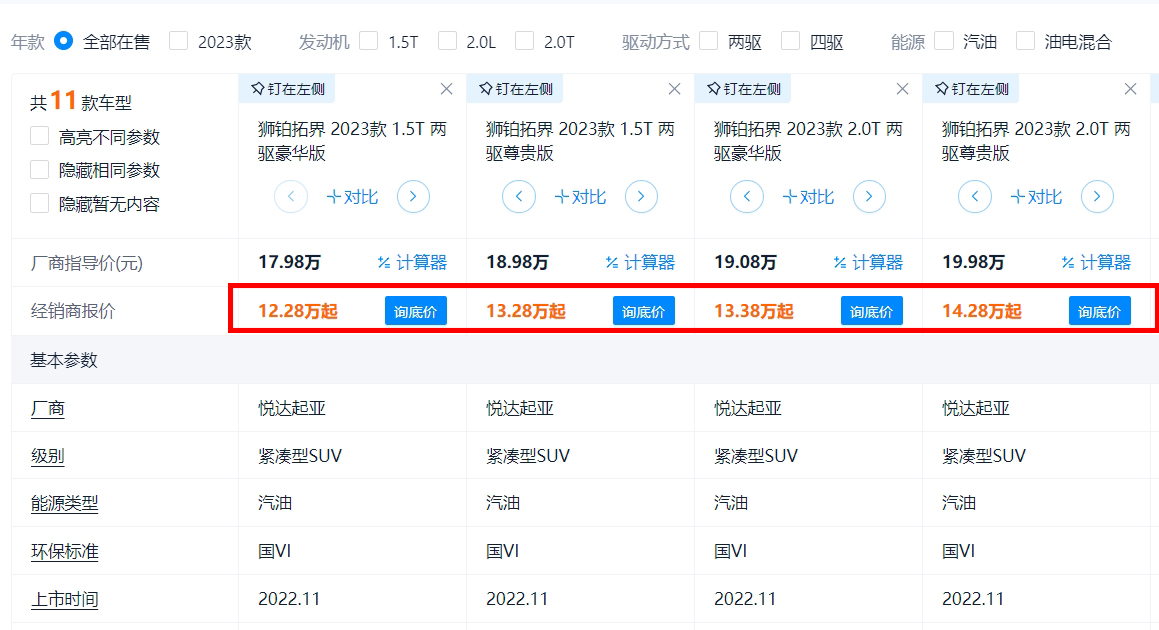Click 询底价 for the 13.28万起 model

(x=644, y=311)
